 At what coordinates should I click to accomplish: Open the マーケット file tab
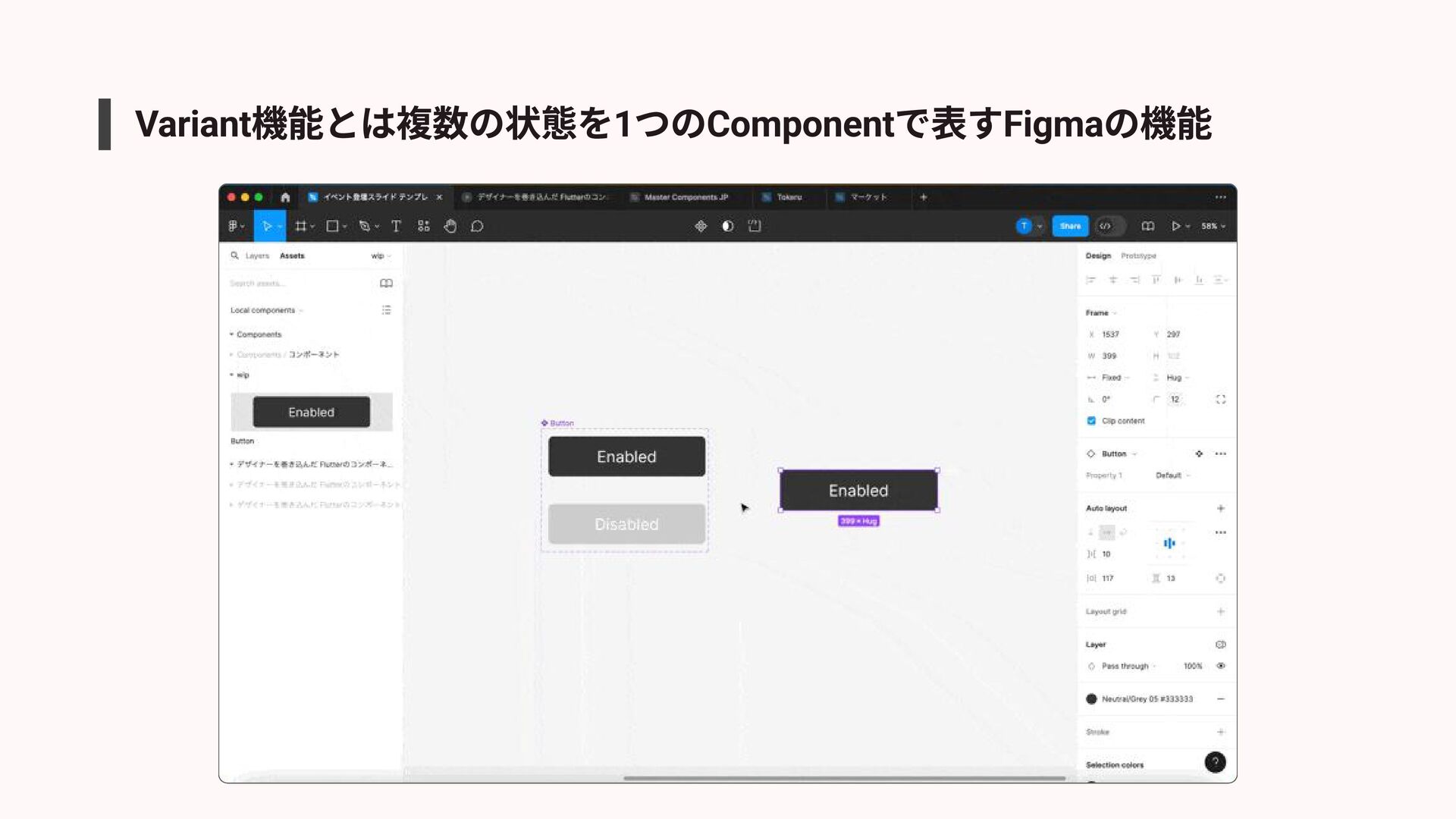[x=868, y=197]
